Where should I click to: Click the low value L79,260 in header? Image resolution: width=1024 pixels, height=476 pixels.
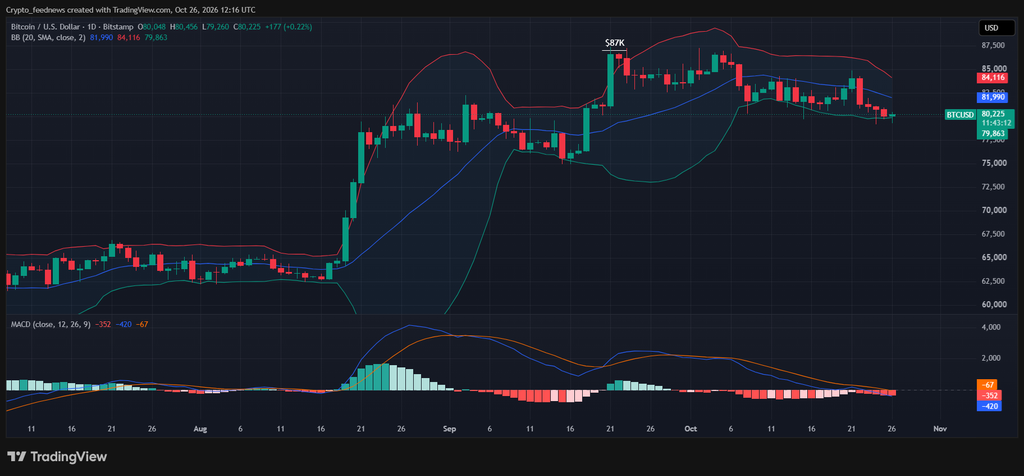(x=216, y=27)
